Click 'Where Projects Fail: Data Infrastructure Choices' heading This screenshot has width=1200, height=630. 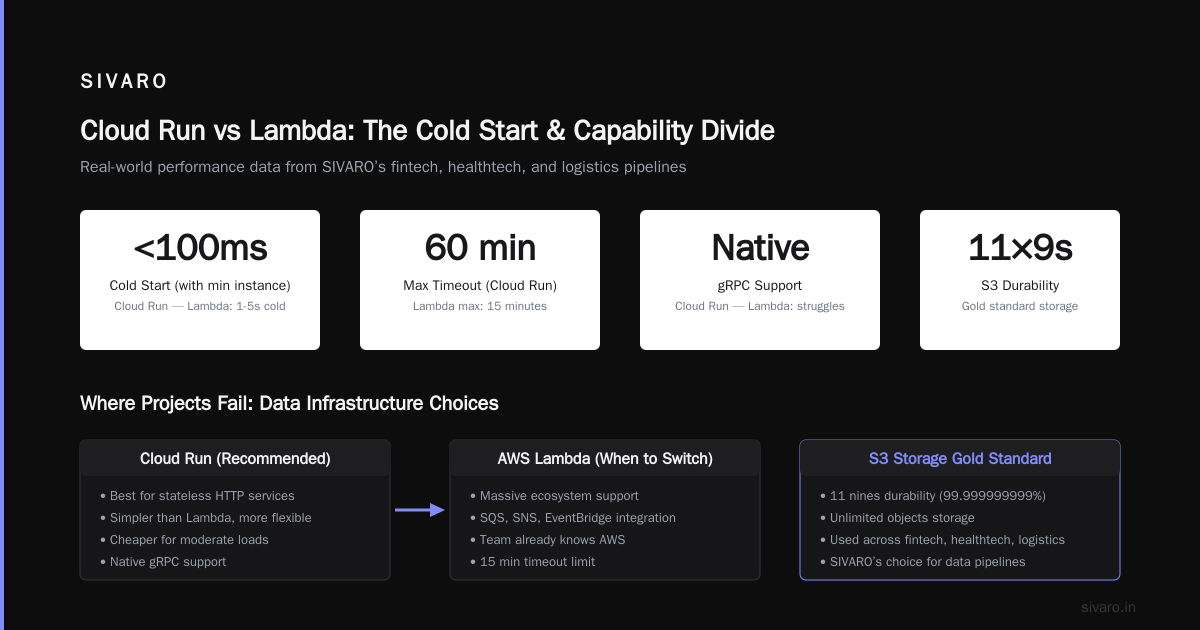[289, 403]
